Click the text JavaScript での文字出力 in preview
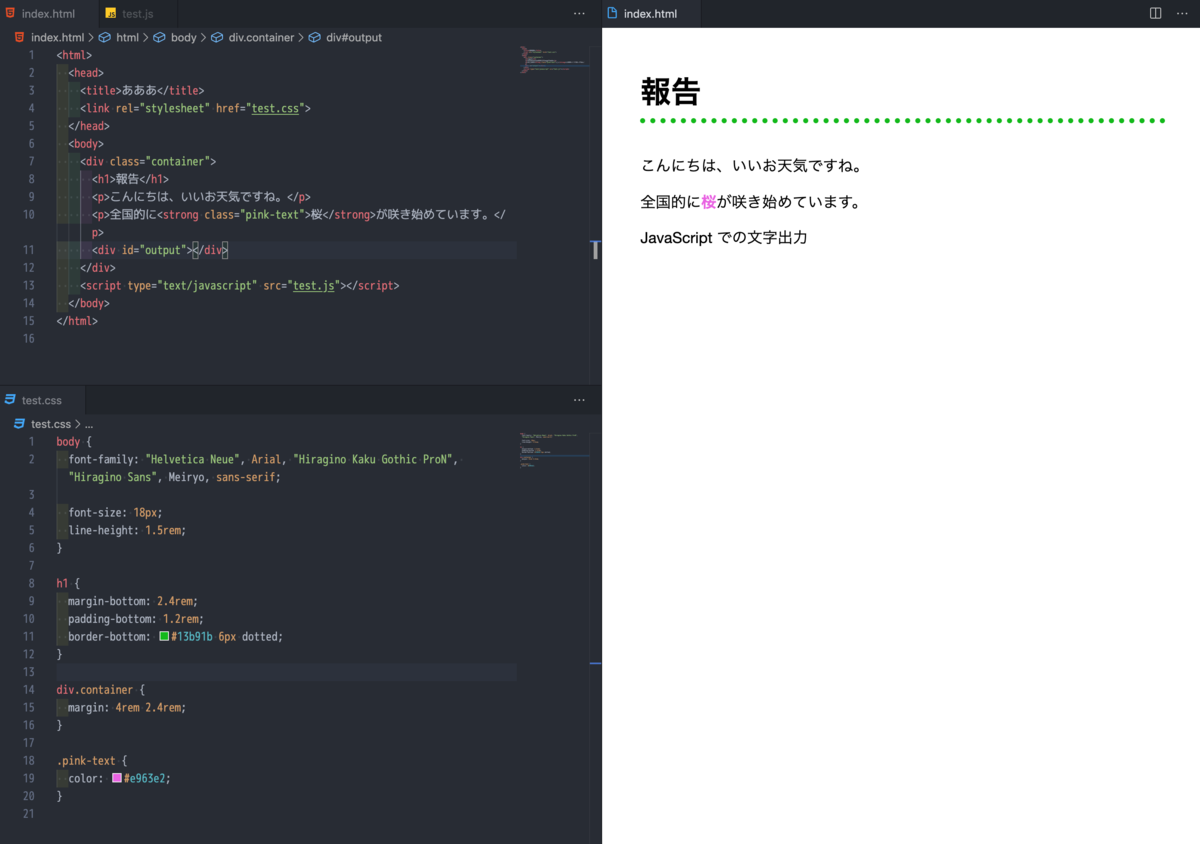1200x844 pixels. point(724,238)
